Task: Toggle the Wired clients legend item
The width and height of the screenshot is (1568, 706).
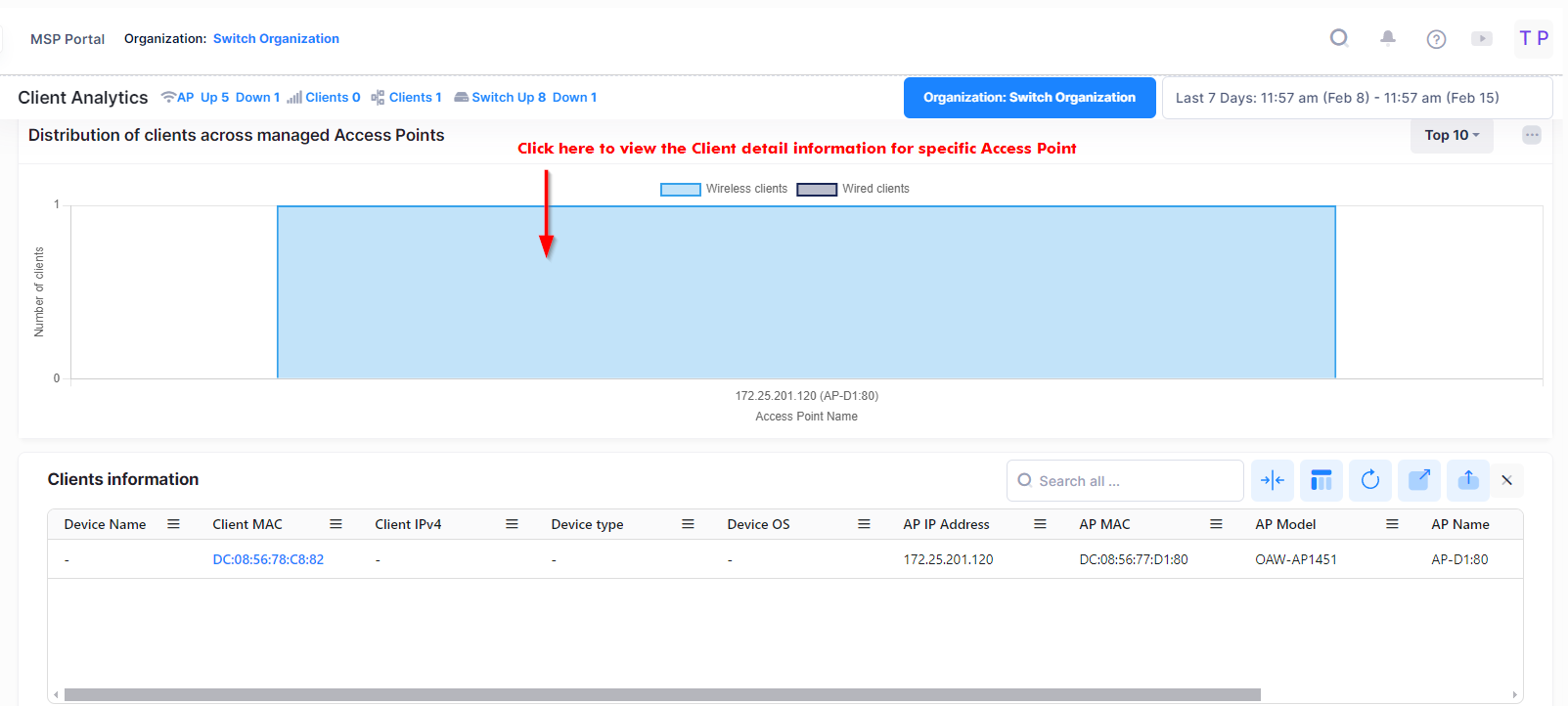Action: point(853,189)
